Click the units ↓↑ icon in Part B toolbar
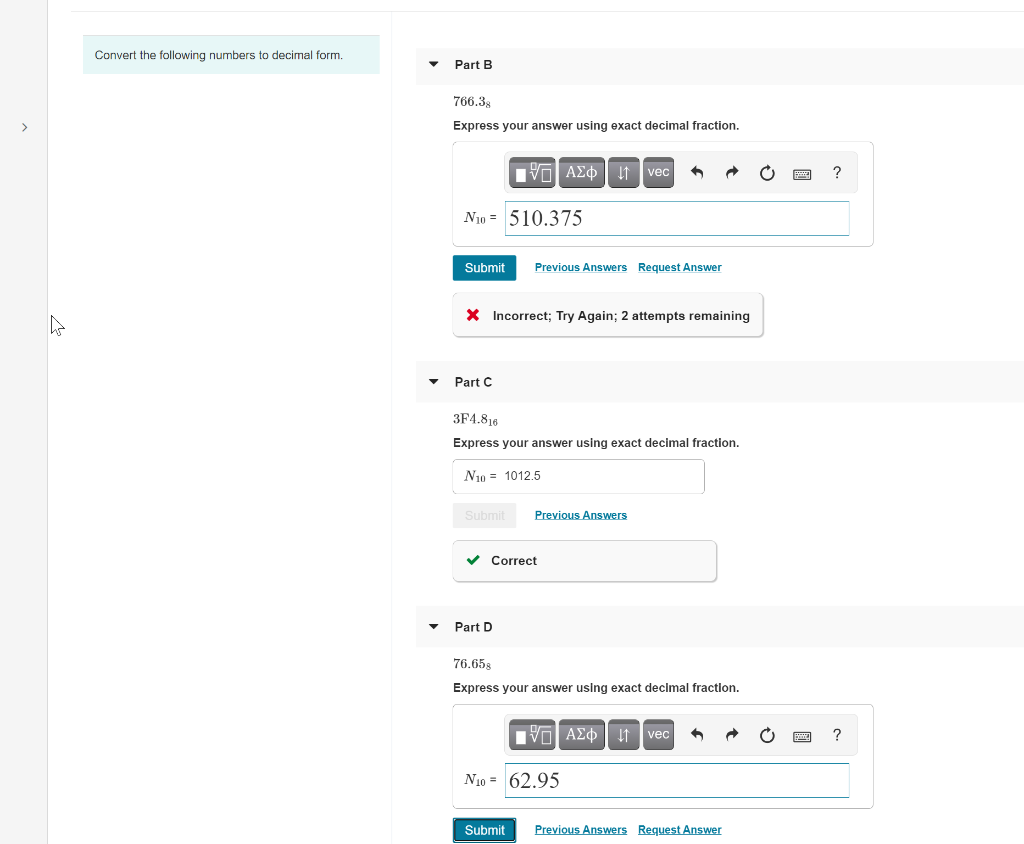This screenshot has height=844, width=1024. tap(623, 172)
